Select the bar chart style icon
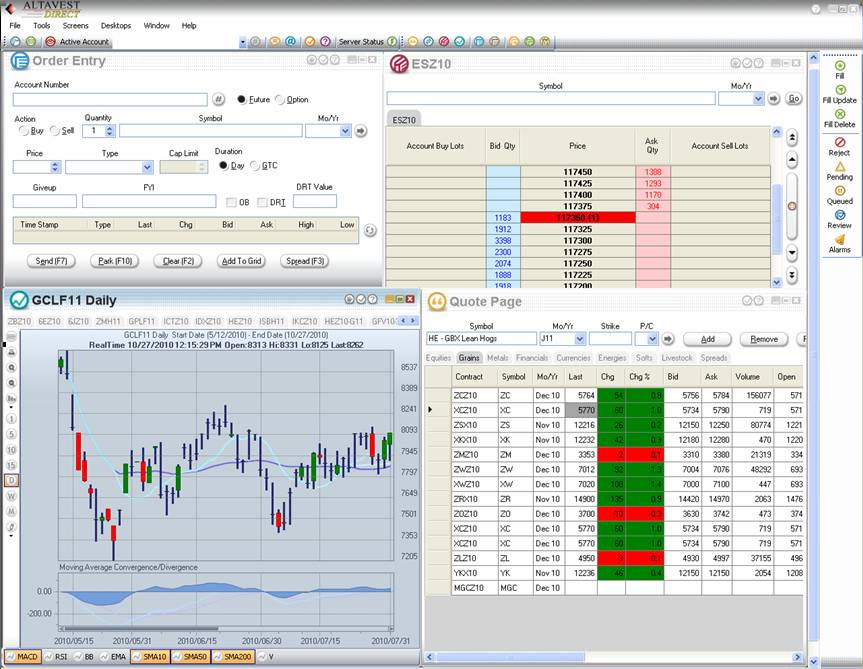 [x=11, y=398]
